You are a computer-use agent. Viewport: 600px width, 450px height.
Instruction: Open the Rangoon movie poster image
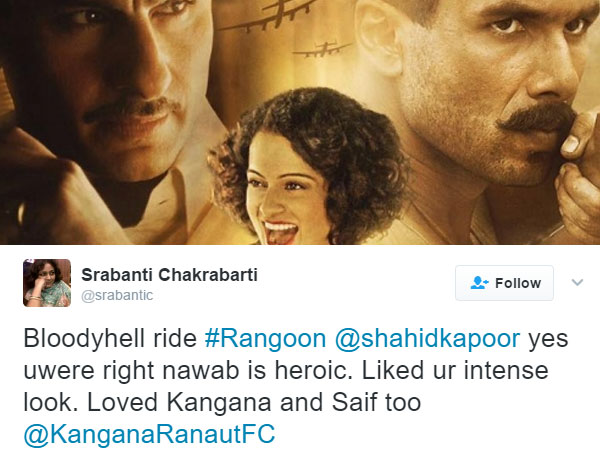pos(300,122)
